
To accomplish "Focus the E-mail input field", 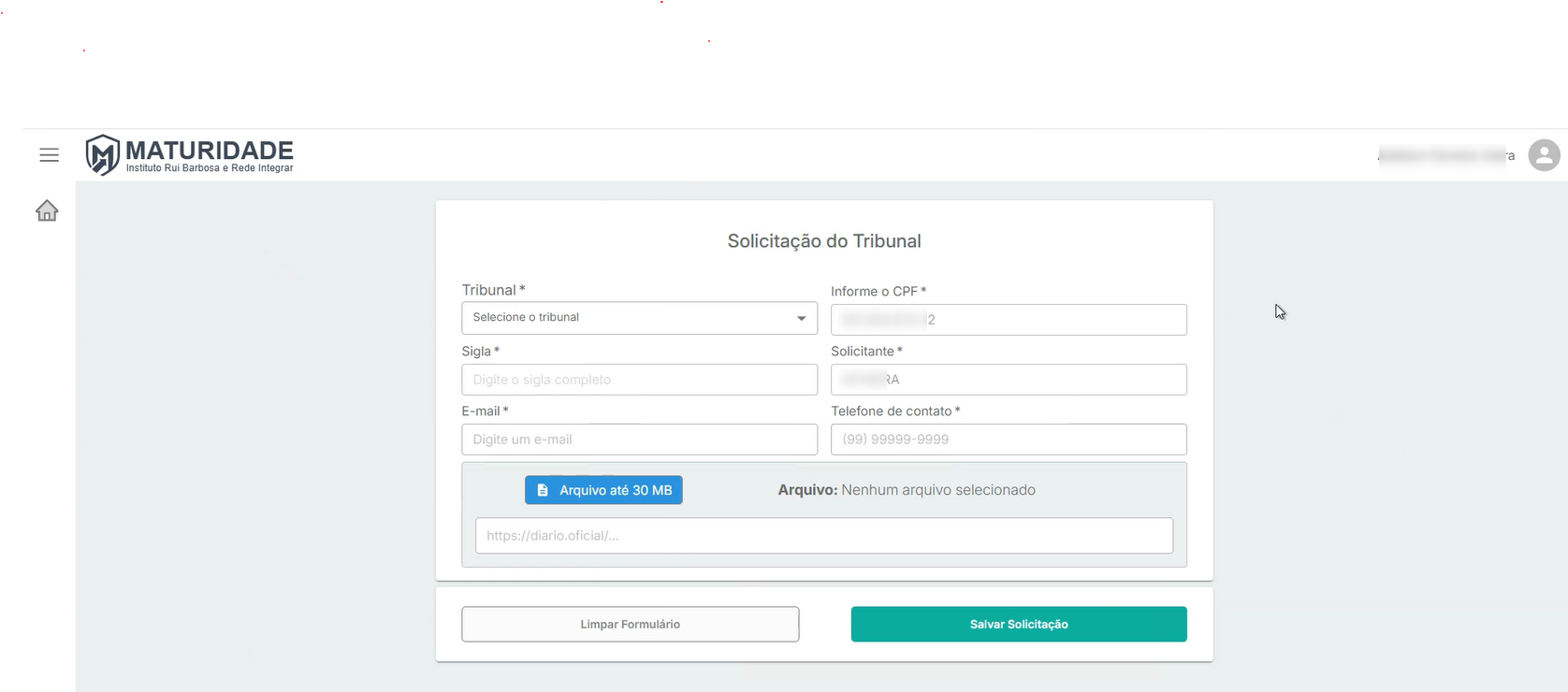I will click(639, 440).
